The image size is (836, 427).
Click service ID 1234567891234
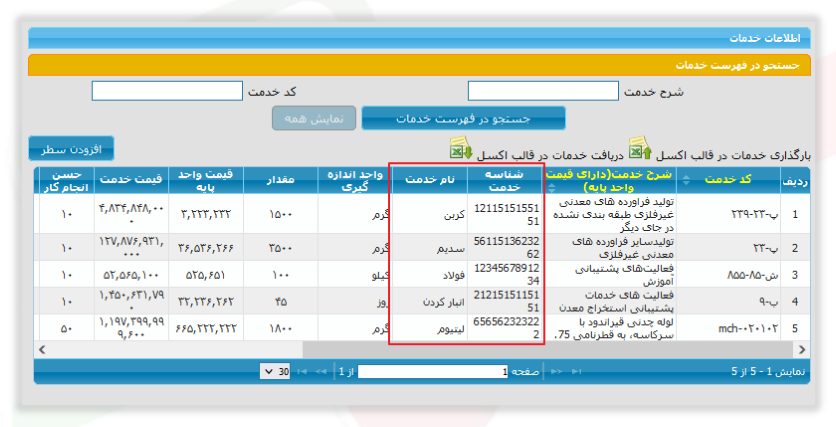click(x=507, y=275)
